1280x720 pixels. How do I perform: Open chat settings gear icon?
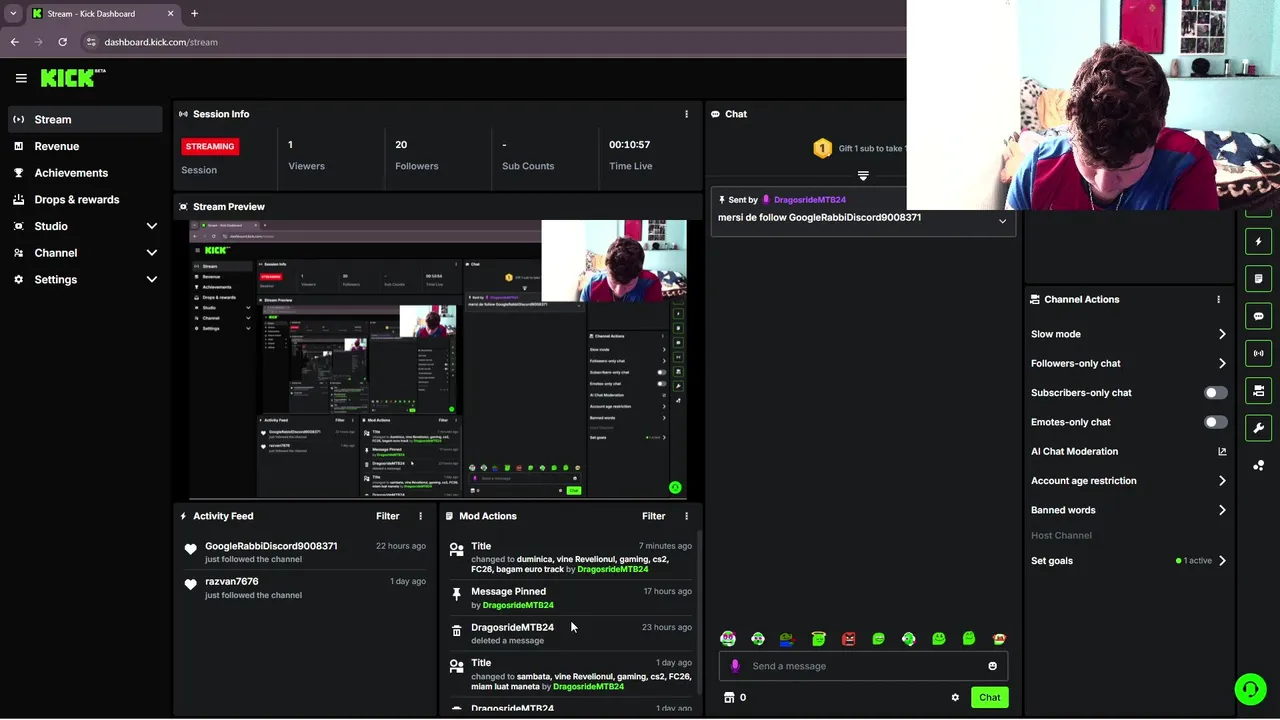click(x=955, y=697)
